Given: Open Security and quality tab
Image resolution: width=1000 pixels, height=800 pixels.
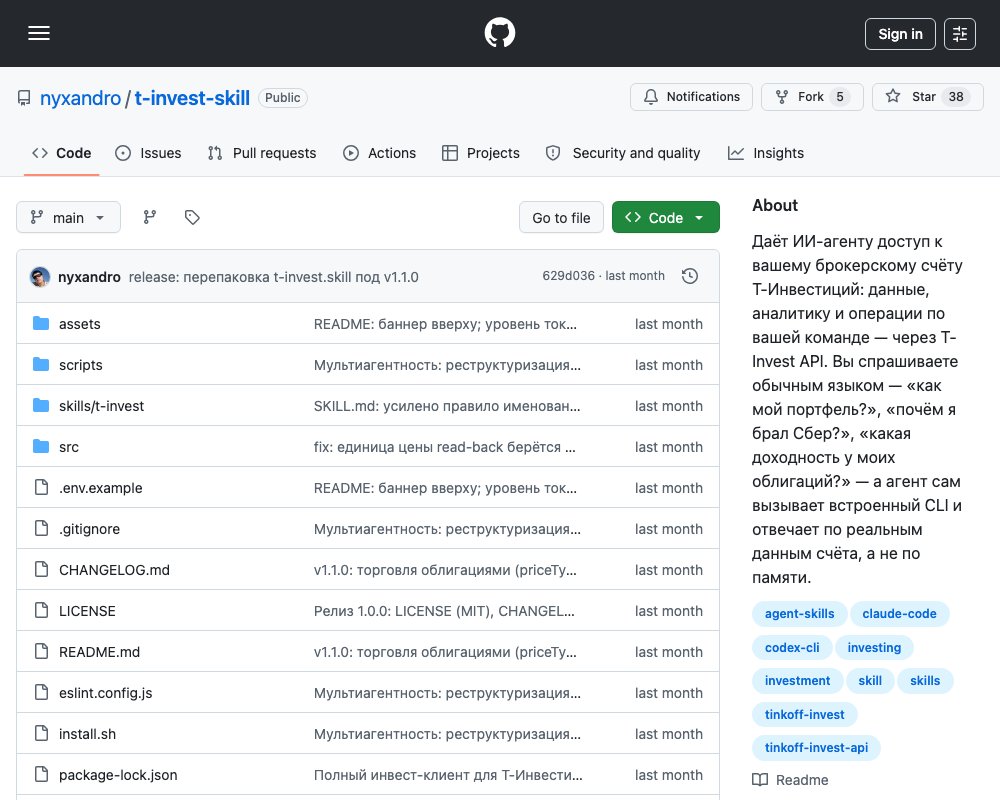Looking at the screenshot, I should click(x=623, y=153).
